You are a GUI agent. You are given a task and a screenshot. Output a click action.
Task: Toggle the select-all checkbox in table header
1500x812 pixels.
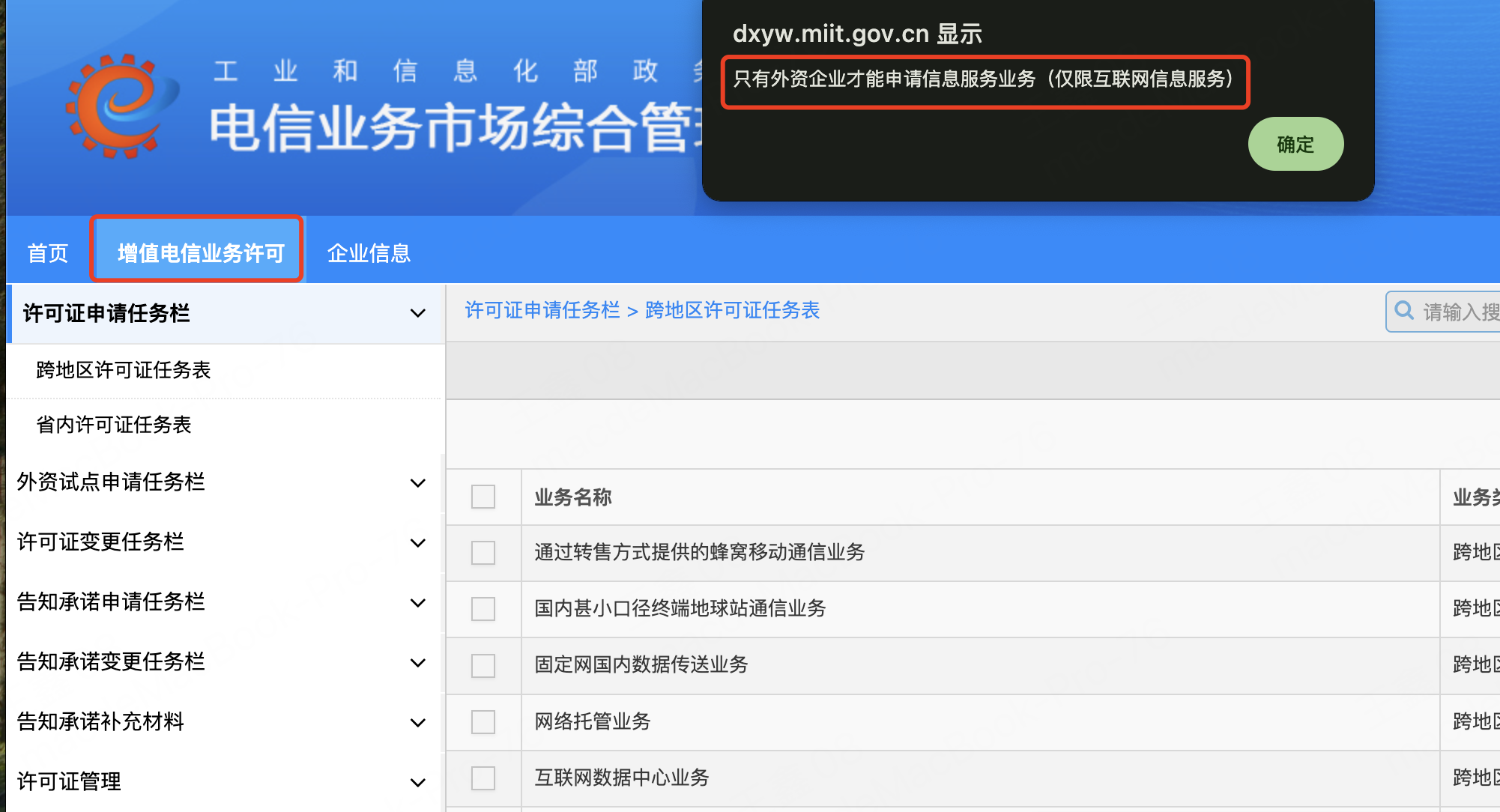coord(483,497)
